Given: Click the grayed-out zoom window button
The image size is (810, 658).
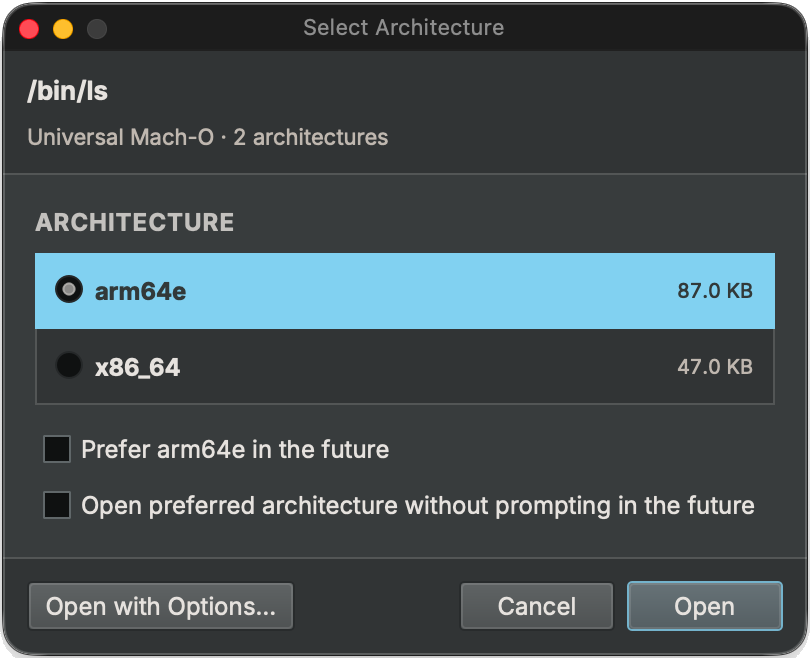Looking at the screenshot, I should point(96,28).
